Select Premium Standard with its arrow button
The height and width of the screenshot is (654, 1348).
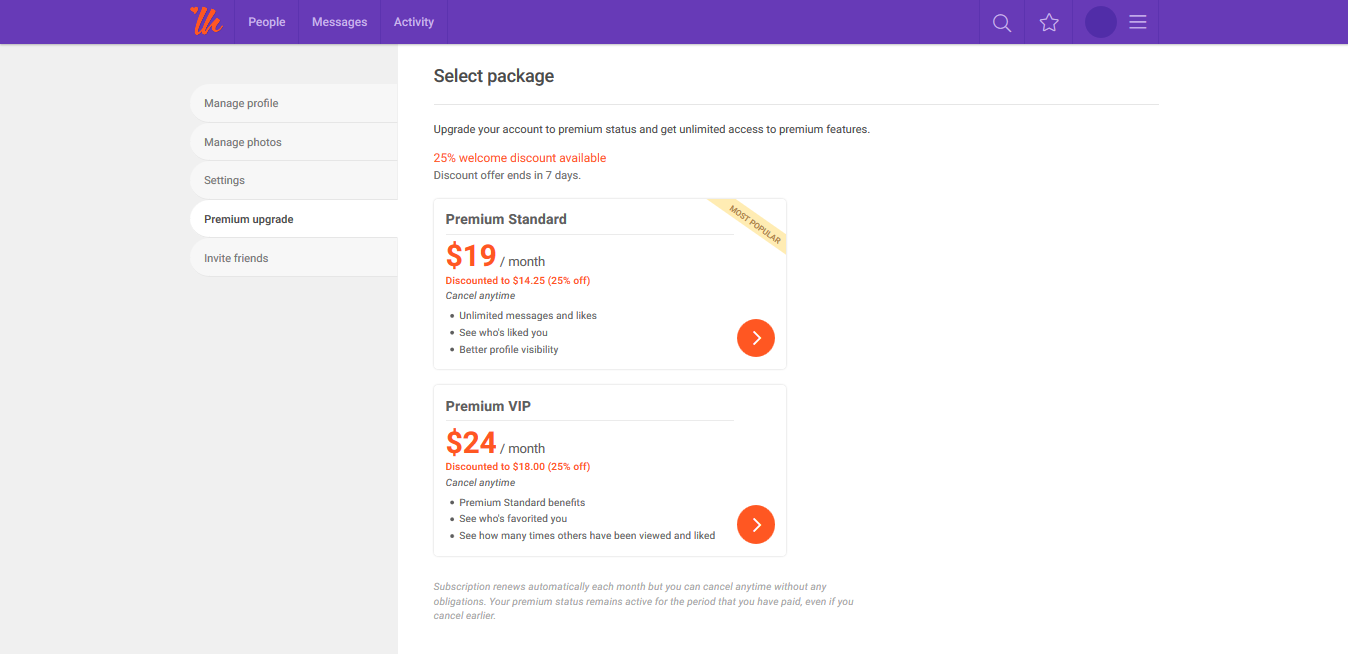click(756, 338)
